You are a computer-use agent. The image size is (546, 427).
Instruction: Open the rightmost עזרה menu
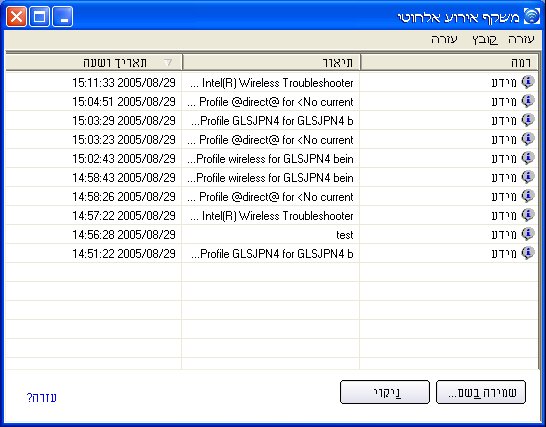coord(521,39)
